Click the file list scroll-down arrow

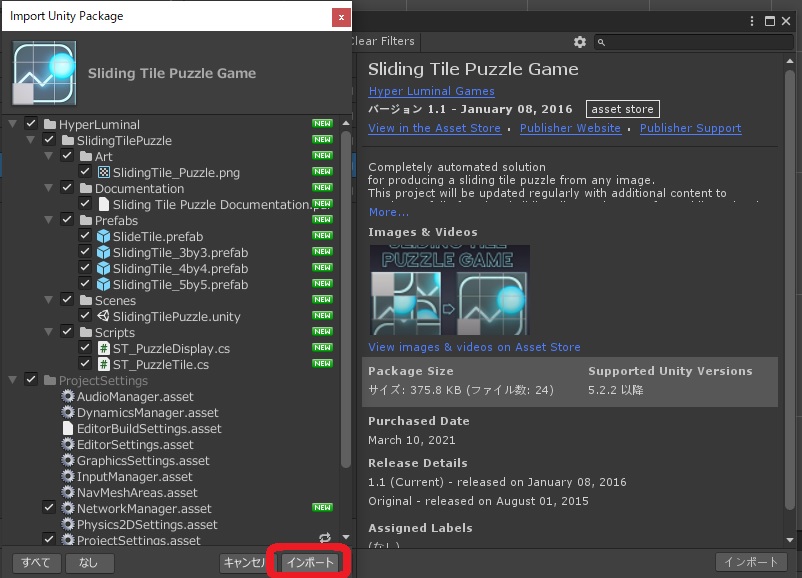346,537
